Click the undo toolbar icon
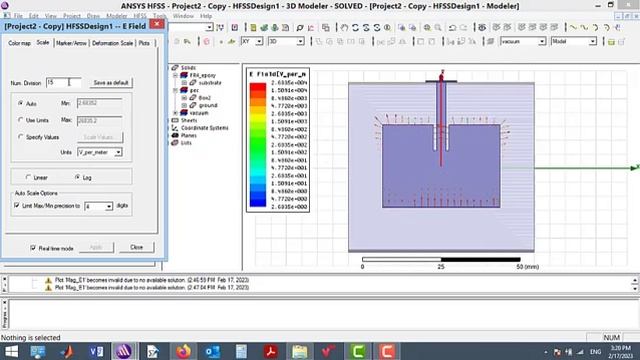640x360 pixels. (x=452, y=28)
